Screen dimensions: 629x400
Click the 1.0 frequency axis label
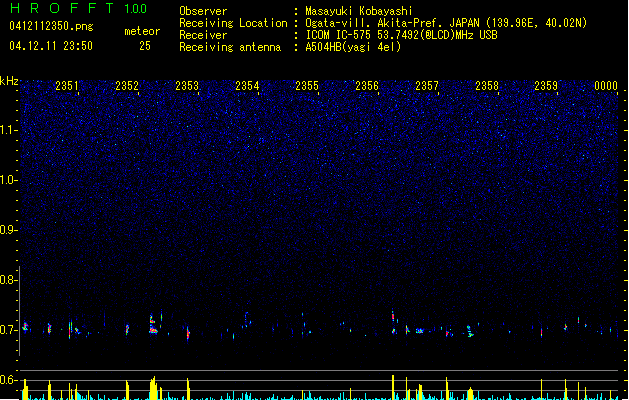(x=9, y=180)
